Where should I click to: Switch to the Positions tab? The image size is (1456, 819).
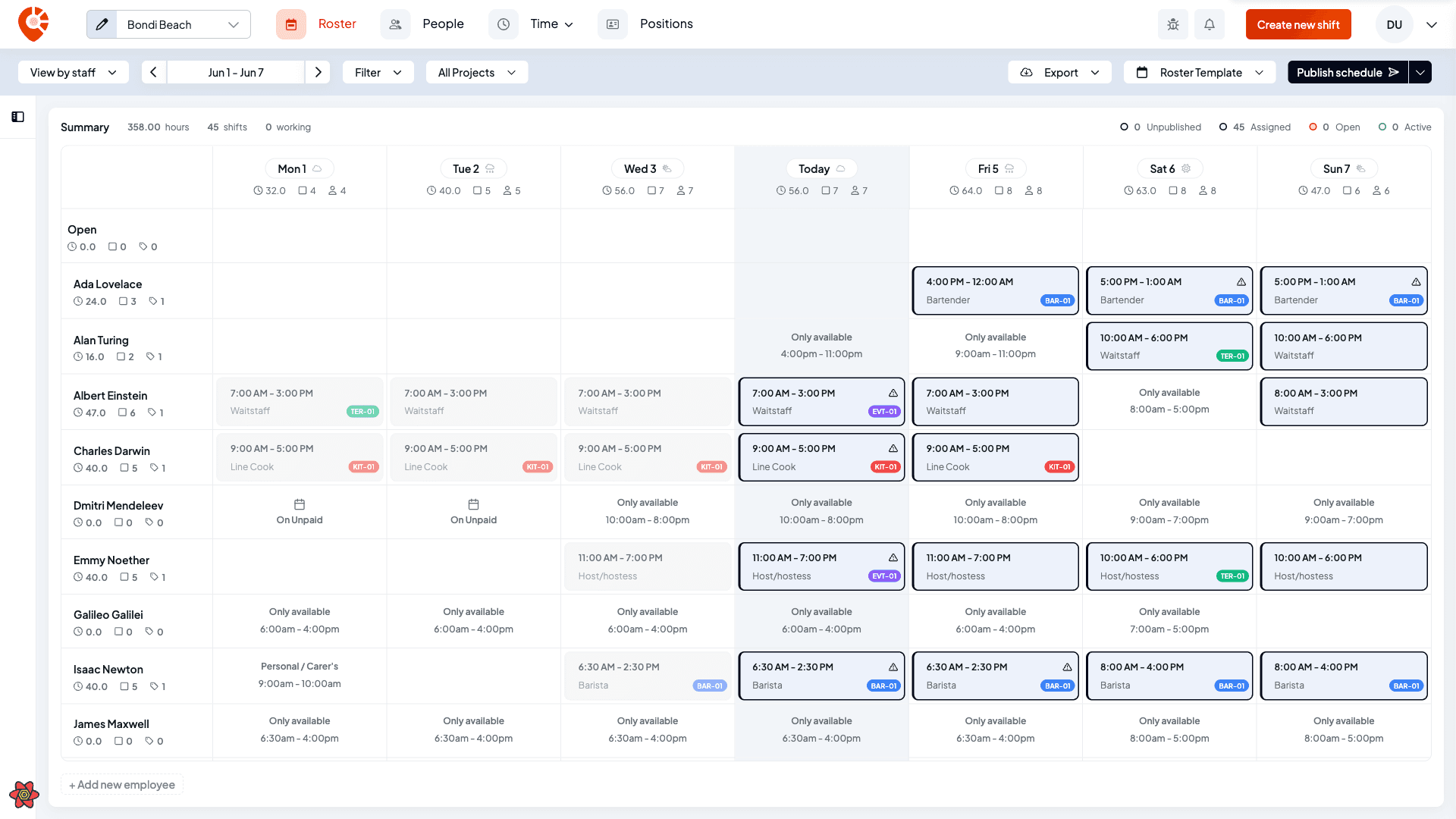pyautogui.click(x=666, y=24)
